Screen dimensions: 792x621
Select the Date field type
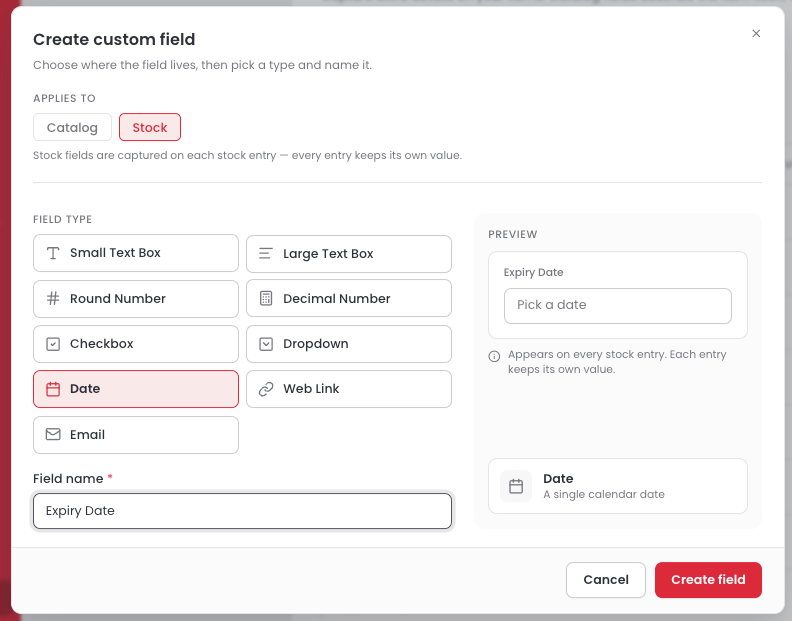pyautogui.click(x=136, y=389)
